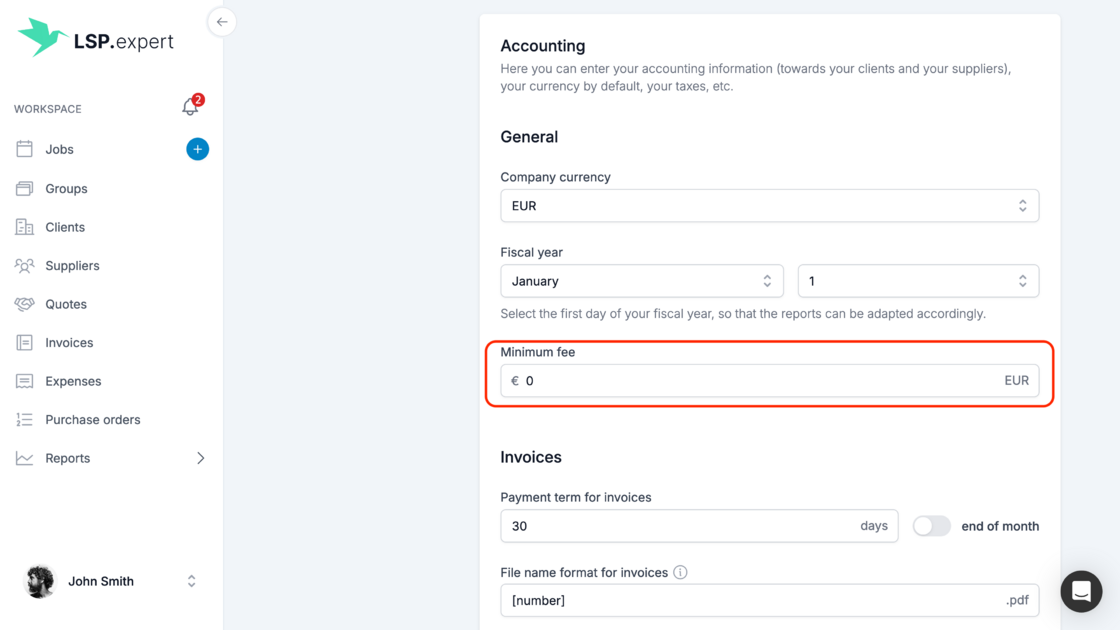Enable the end of month toggle

point(931,526)
